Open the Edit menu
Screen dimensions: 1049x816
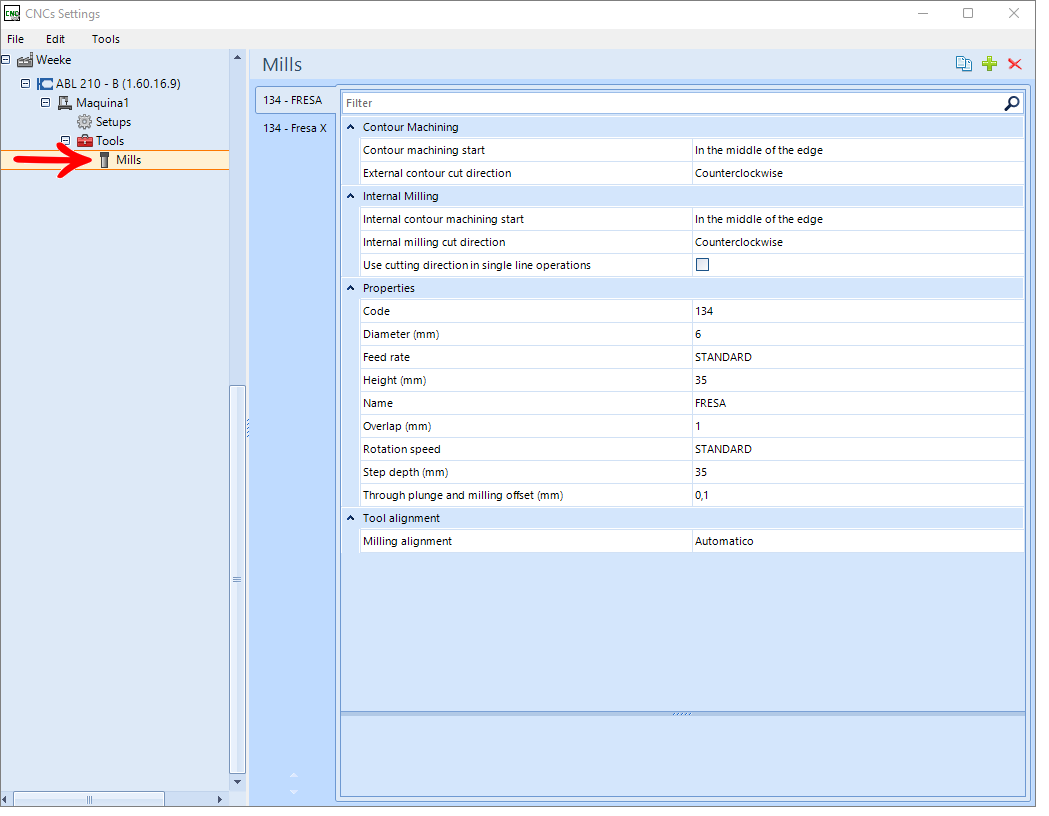click(x=56, y=39)
